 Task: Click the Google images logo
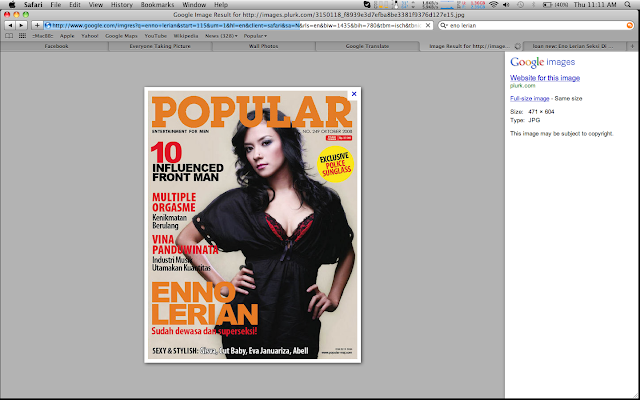(x=542, y=62)
